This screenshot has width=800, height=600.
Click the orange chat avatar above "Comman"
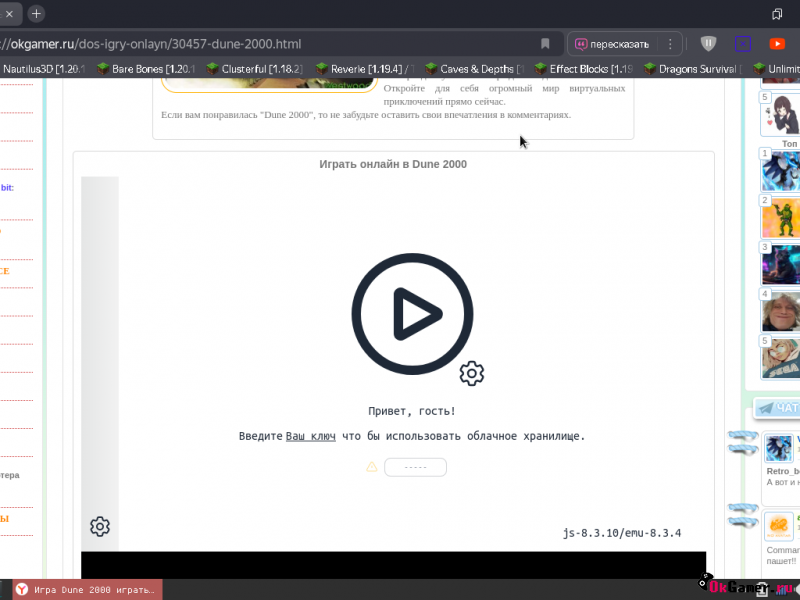coord(779,527)
